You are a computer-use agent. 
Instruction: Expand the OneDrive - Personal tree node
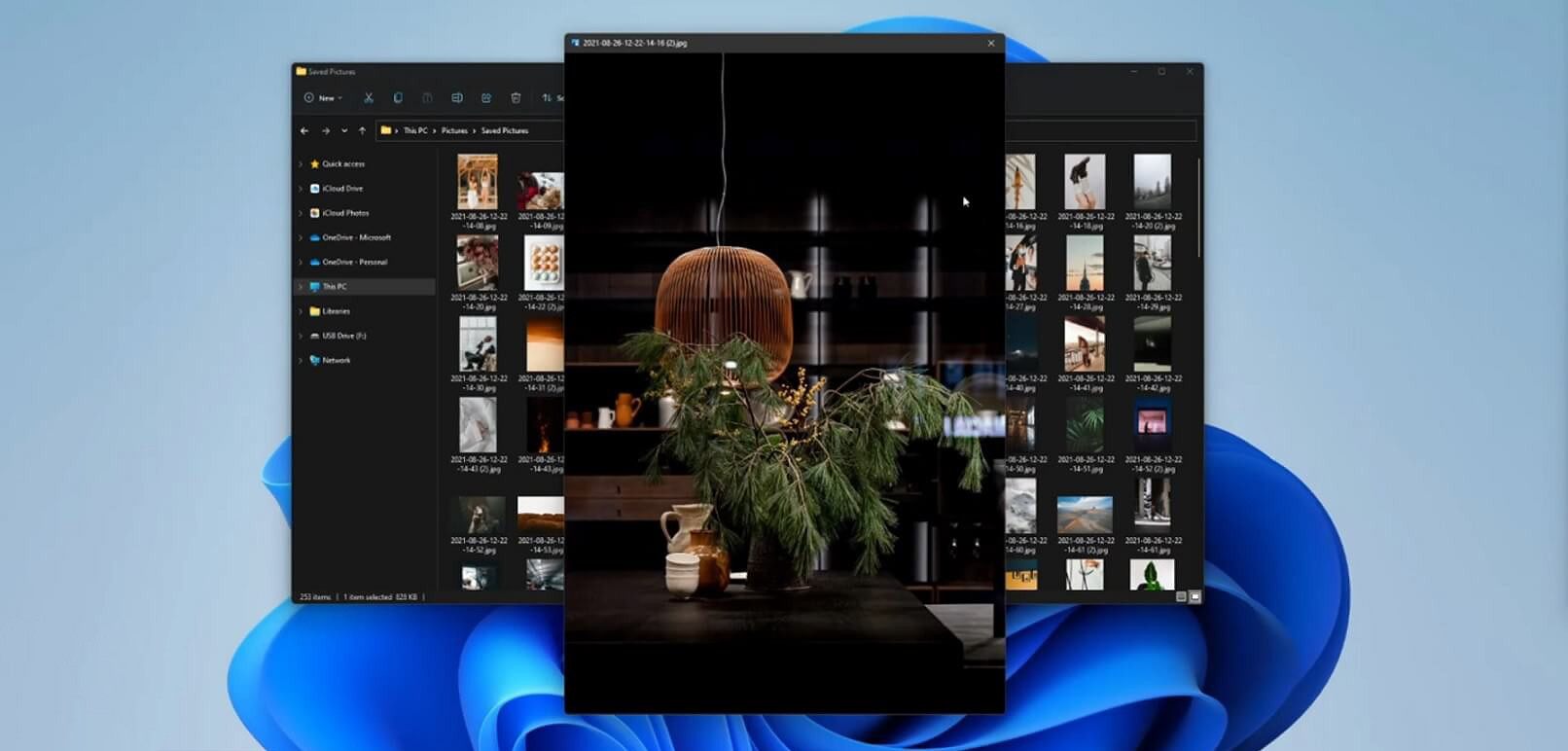coord(301,262)
